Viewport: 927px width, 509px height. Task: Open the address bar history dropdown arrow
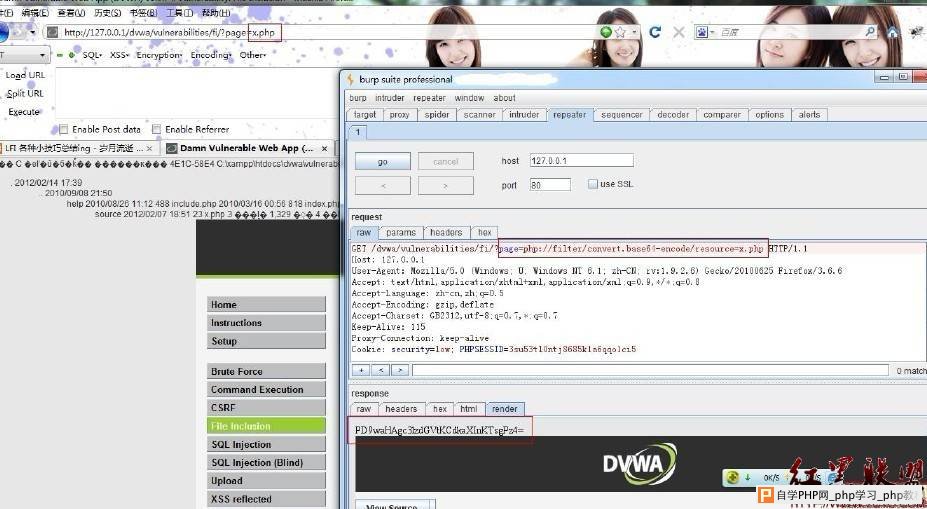click(x=635, y=32)
